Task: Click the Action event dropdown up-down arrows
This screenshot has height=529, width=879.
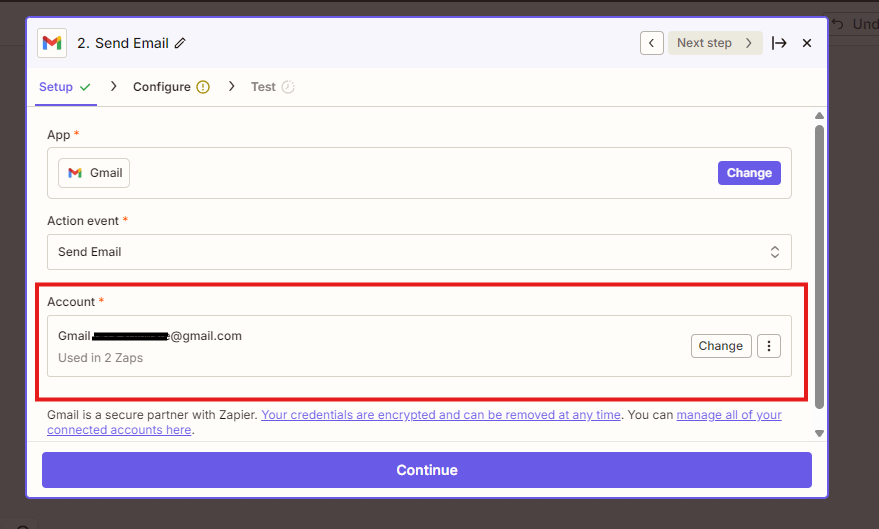Action: [x=775, y=252]
